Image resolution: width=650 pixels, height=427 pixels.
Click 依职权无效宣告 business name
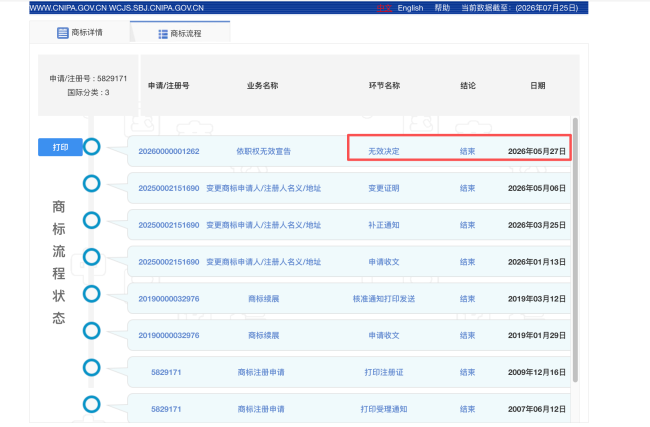coord(263,151)
